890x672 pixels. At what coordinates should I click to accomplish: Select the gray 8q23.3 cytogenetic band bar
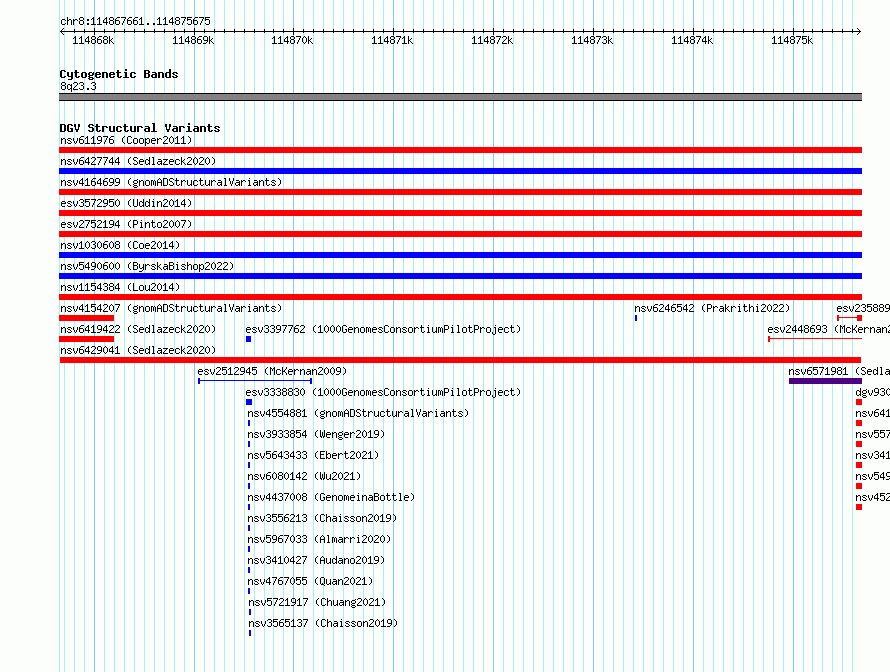460,97
